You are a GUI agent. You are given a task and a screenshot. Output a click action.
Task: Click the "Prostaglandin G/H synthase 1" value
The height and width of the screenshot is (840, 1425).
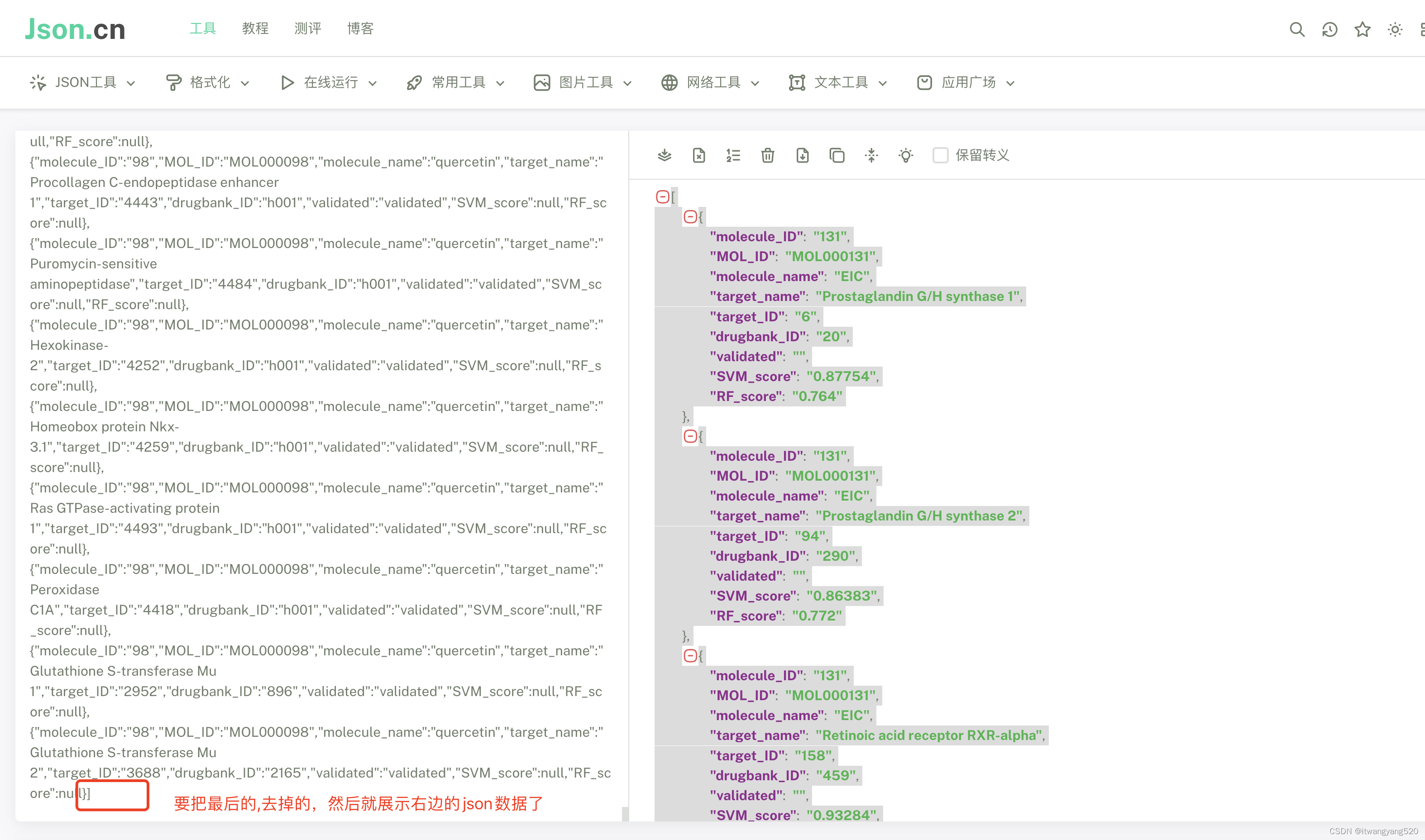pyautogui.click(x=918, y=296)
